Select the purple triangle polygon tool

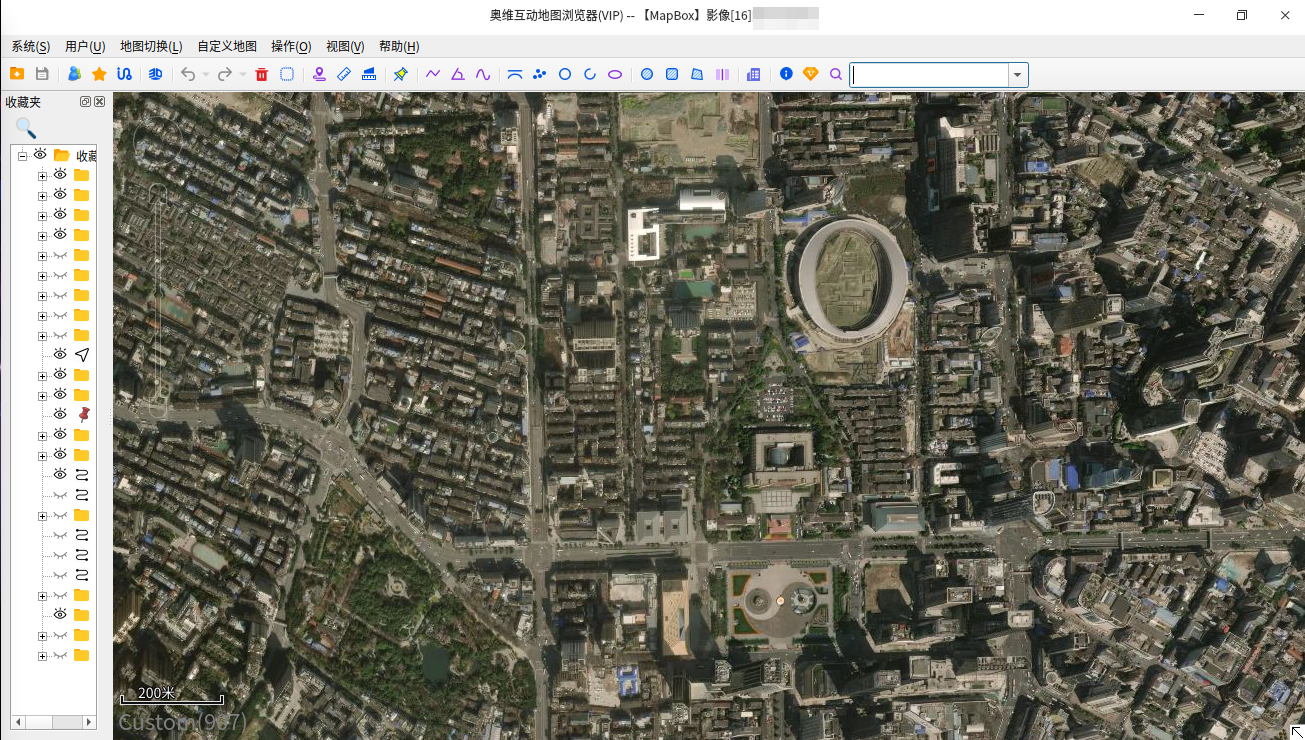pyautogui.click(x=457, y=74)
